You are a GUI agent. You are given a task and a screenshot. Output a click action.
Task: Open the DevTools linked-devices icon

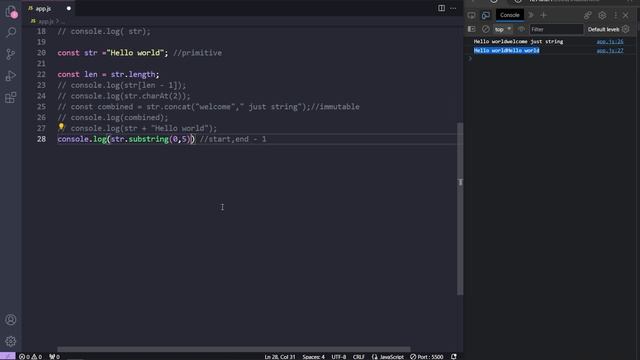click(587, 15)
